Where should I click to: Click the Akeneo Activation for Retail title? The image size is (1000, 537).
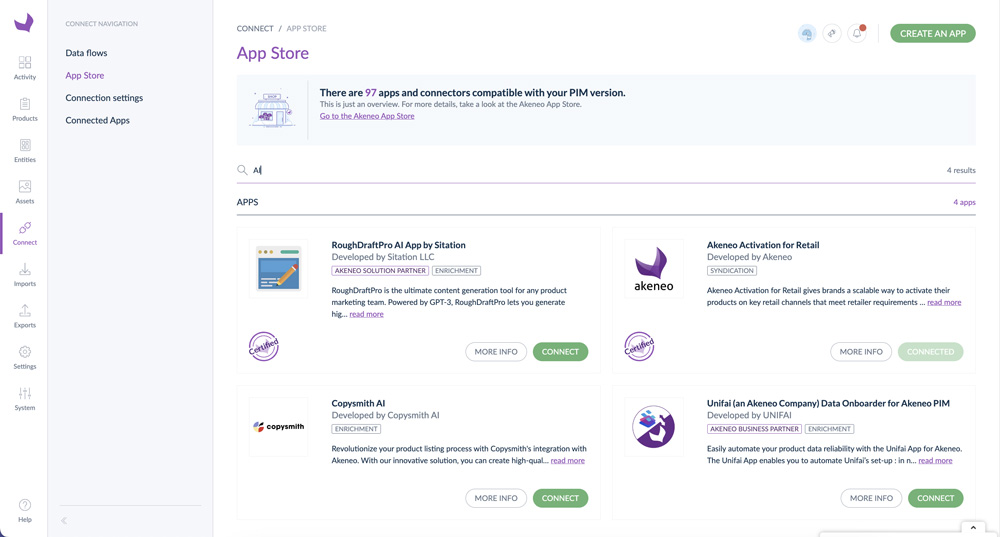pos(763,245)
